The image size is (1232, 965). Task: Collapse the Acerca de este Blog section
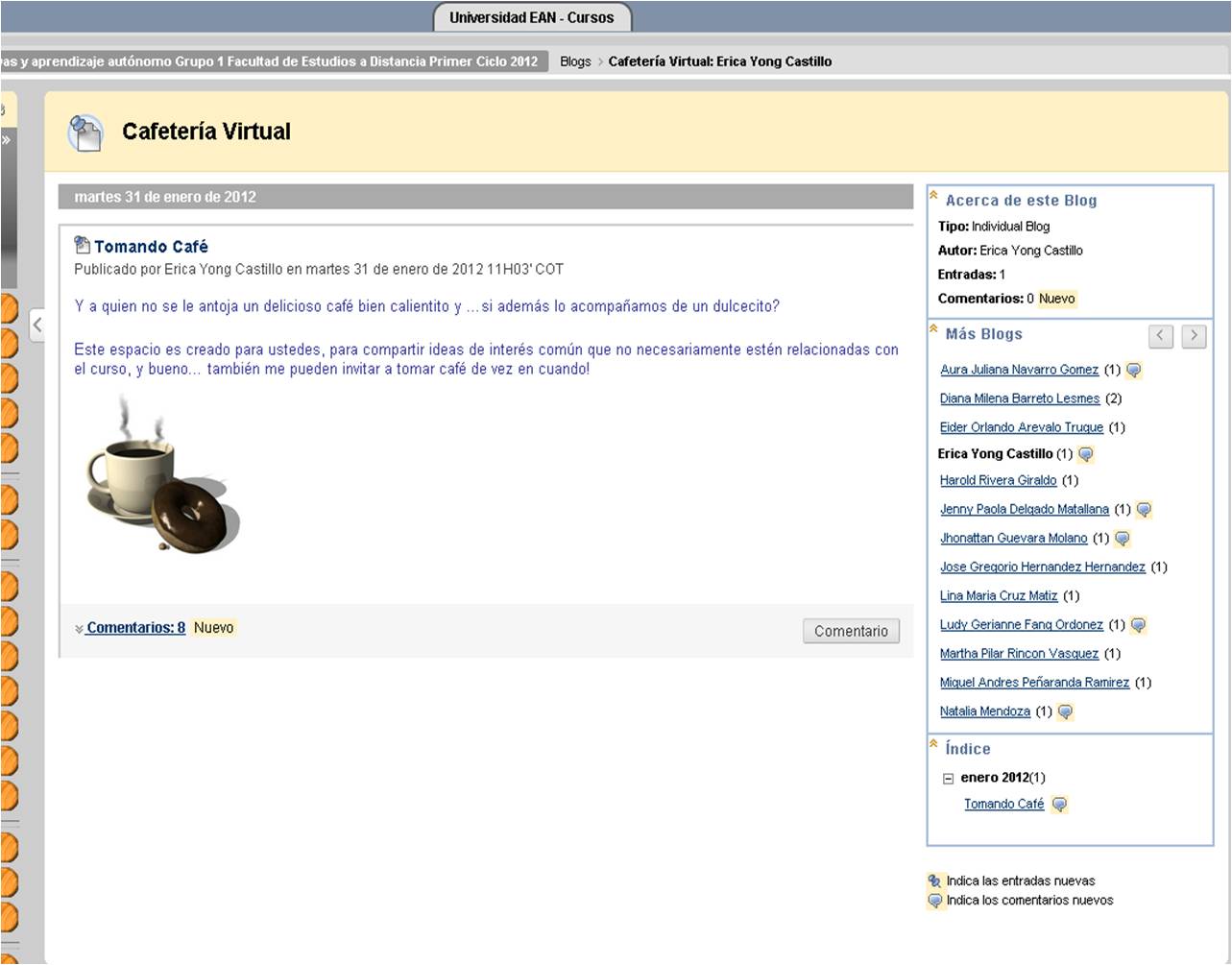click(933, 196)
